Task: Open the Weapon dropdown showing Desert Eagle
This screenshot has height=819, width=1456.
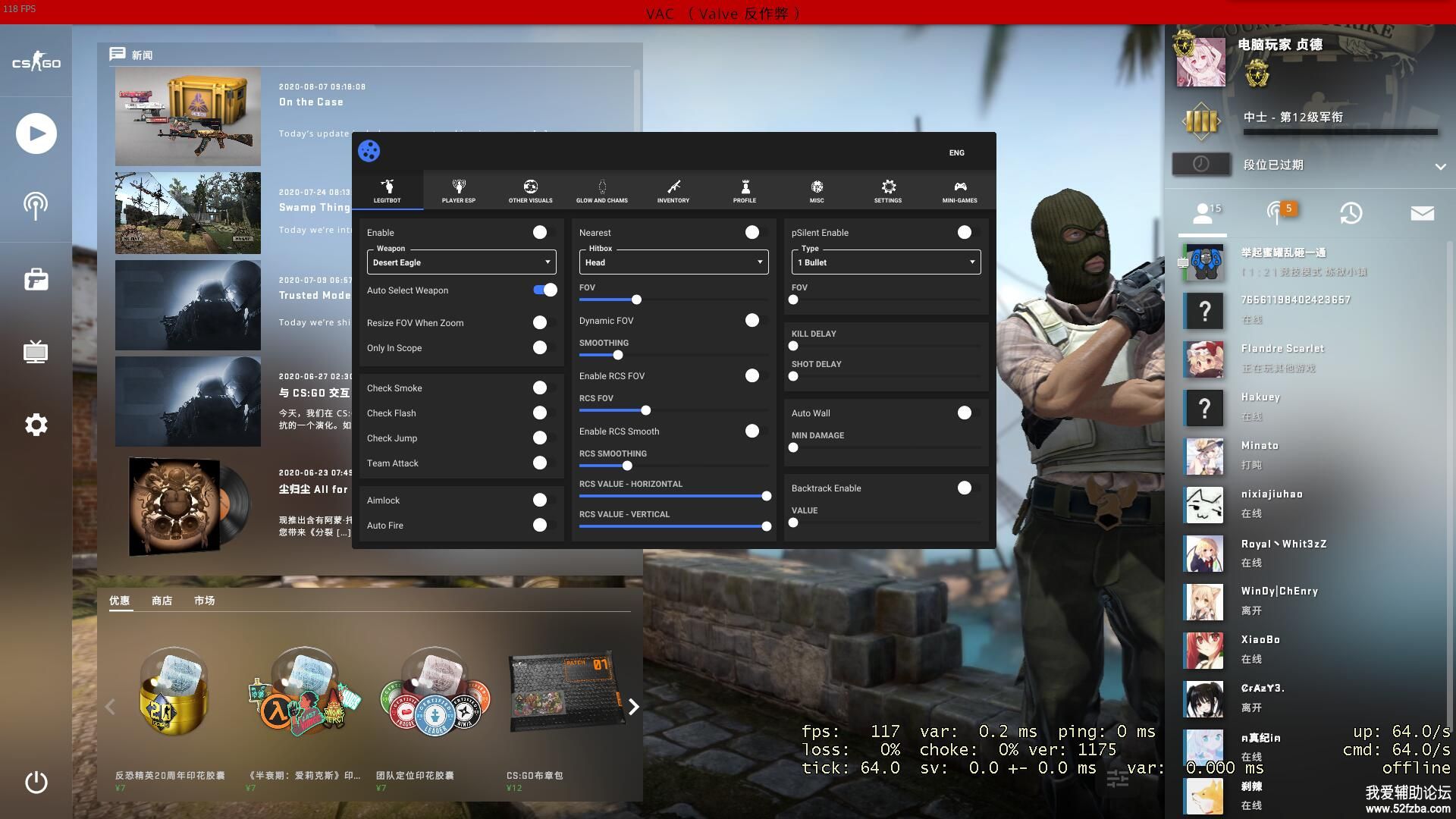Action: (x=461, y=262)
